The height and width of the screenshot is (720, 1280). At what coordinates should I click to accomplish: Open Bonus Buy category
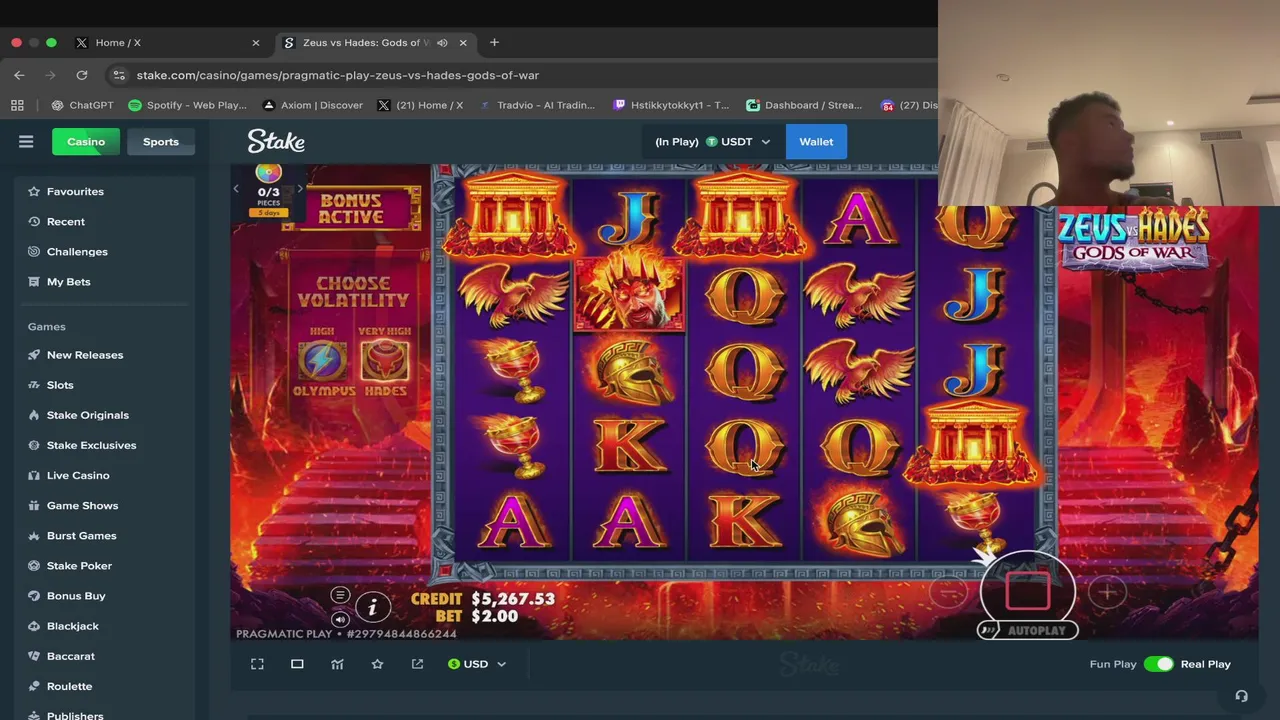point(76,595)
